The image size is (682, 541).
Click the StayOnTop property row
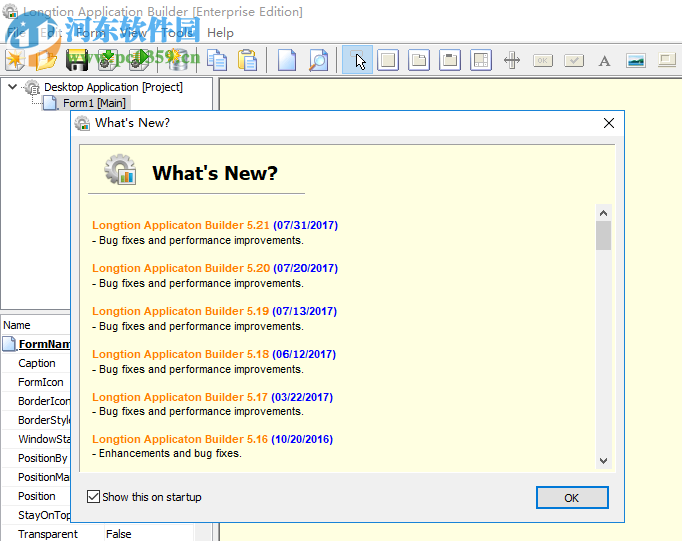tap(37, 515)
